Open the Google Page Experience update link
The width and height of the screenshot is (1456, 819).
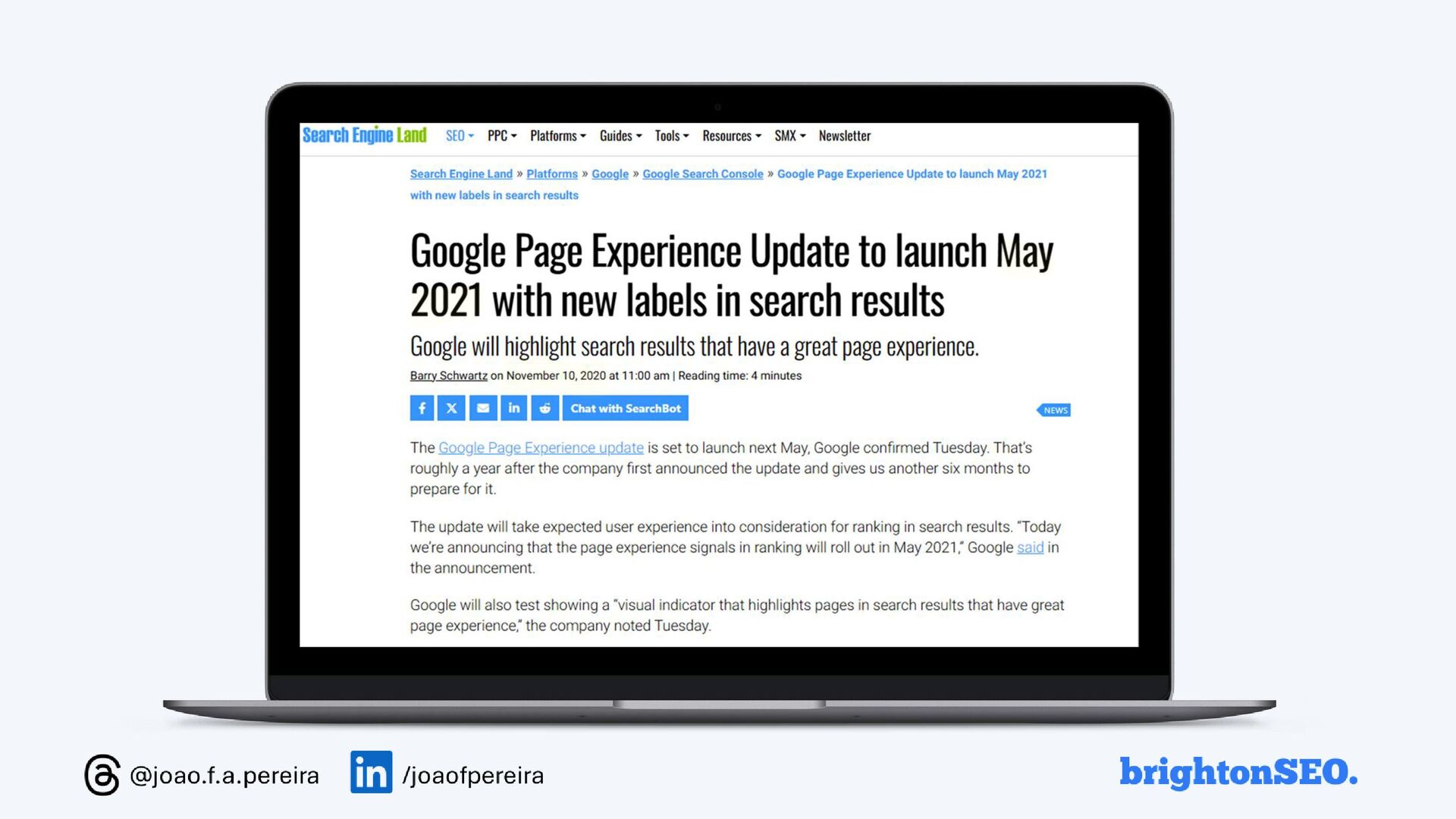541,447
